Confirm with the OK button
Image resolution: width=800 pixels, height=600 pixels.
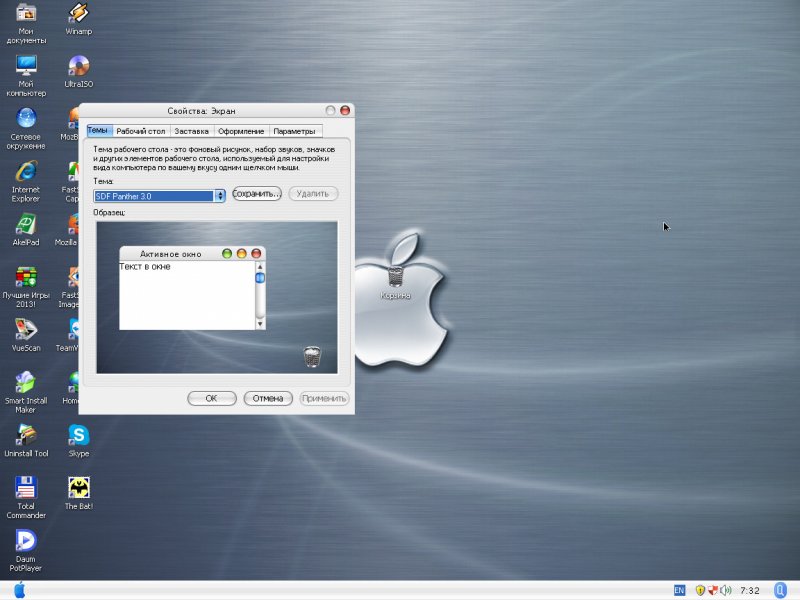click(212, 398)
